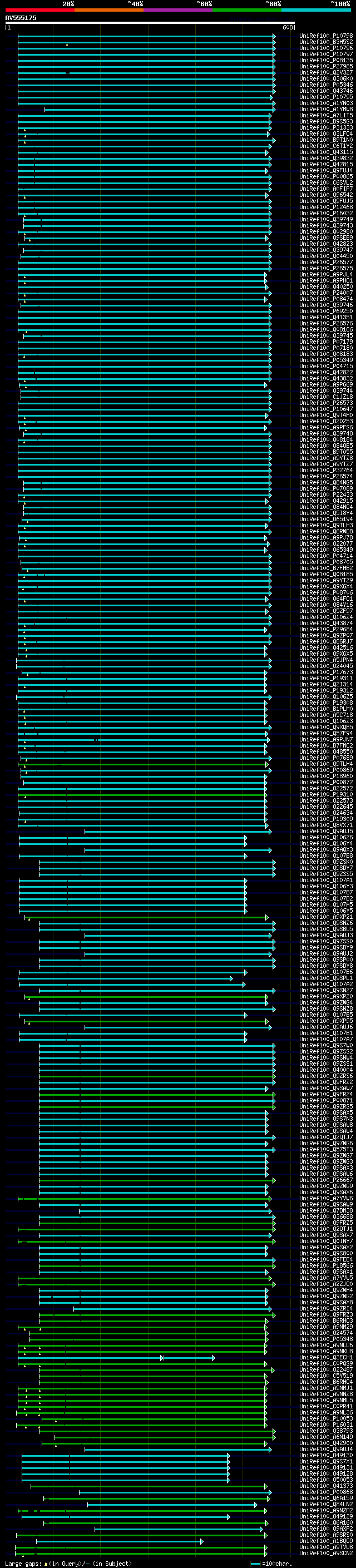Select the UniRef100_P00865 label
The height and width of the screenshot is (1568, 356).
(x=326, y=176)
